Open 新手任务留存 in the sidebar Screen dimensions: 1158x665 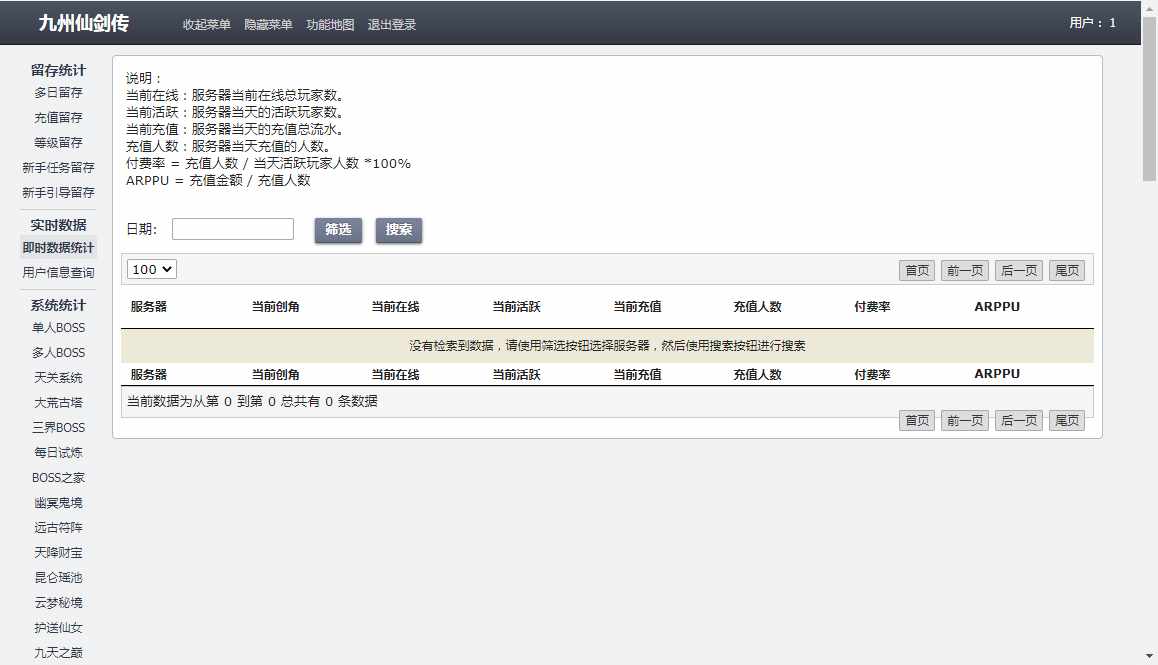(58, 168)
